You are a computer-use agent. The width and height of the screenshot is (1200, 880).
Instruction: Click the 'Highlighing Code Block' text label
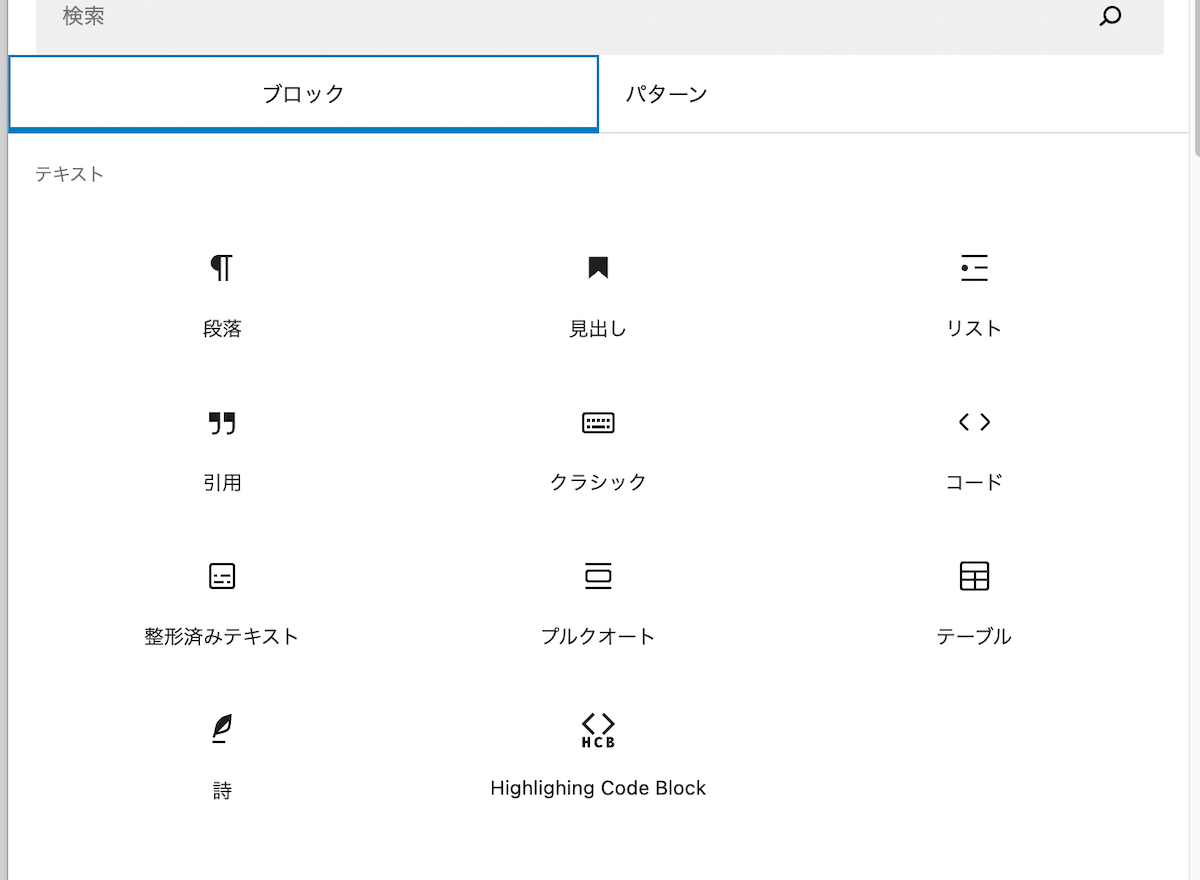click(598, 788)
